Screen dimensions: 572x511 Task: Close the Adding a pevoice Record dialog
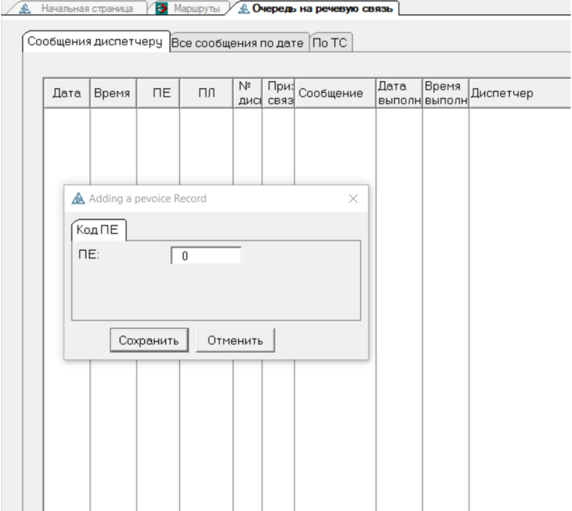pyautogui.click(x=353, y=199)
